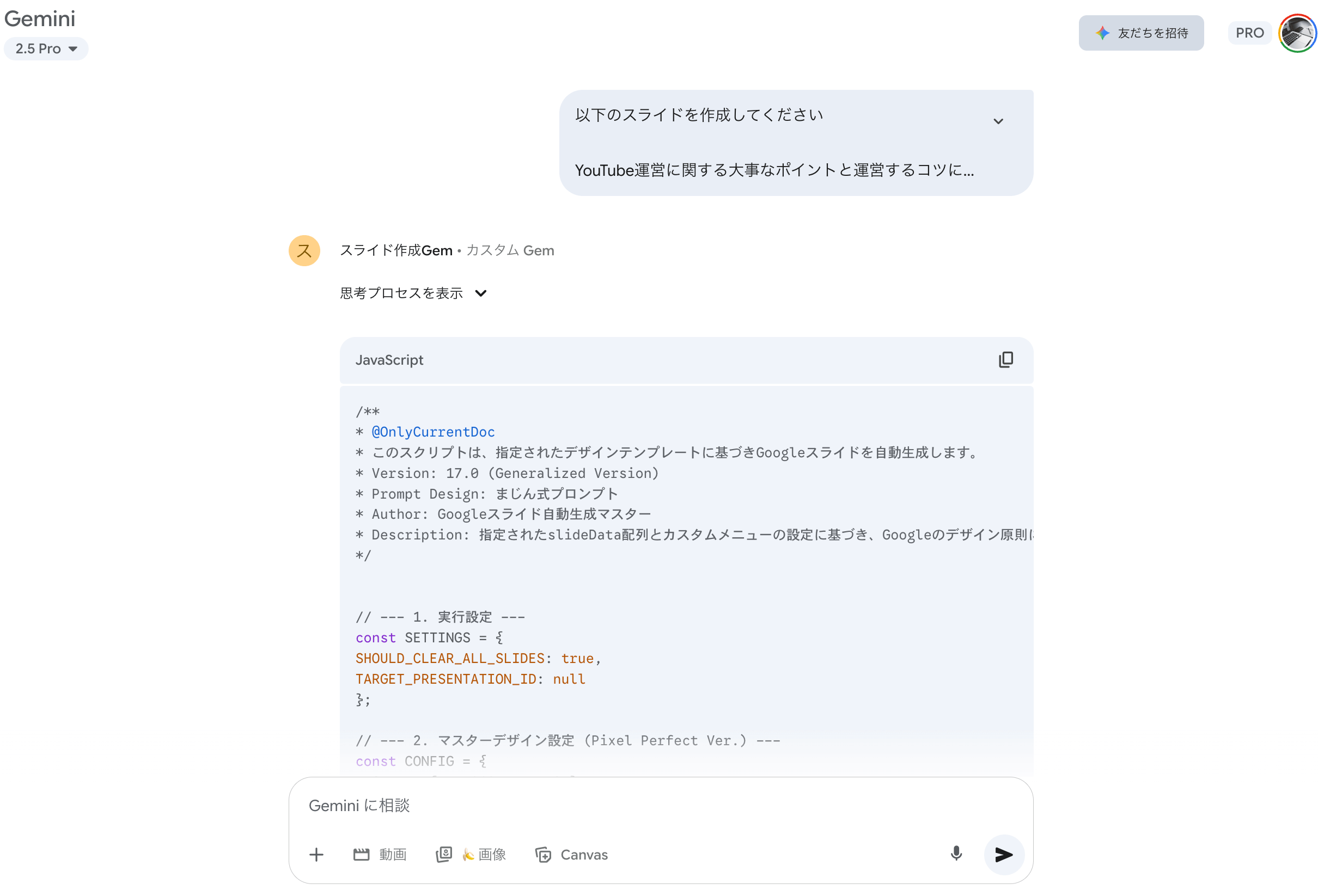Screen dimensions: 1318x896
Task: Click the 友だちを招待 button
Action: (x=1142, y=33)
